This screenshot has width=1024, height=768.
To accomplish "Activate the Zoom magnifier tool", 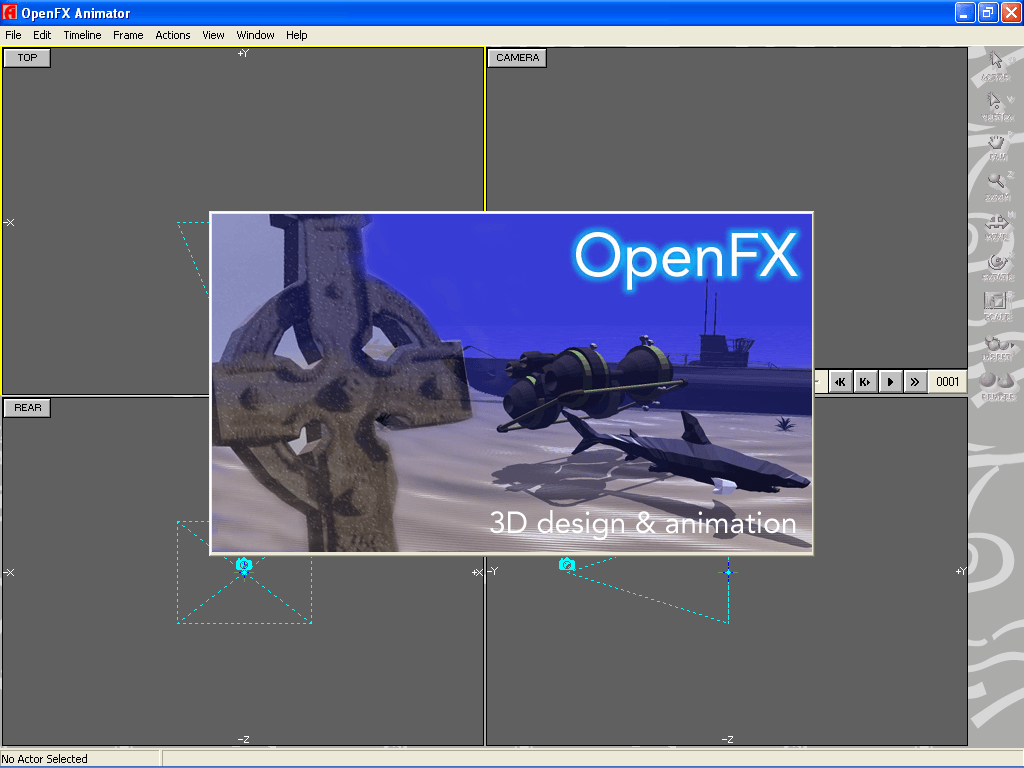I will pos(997,187).
